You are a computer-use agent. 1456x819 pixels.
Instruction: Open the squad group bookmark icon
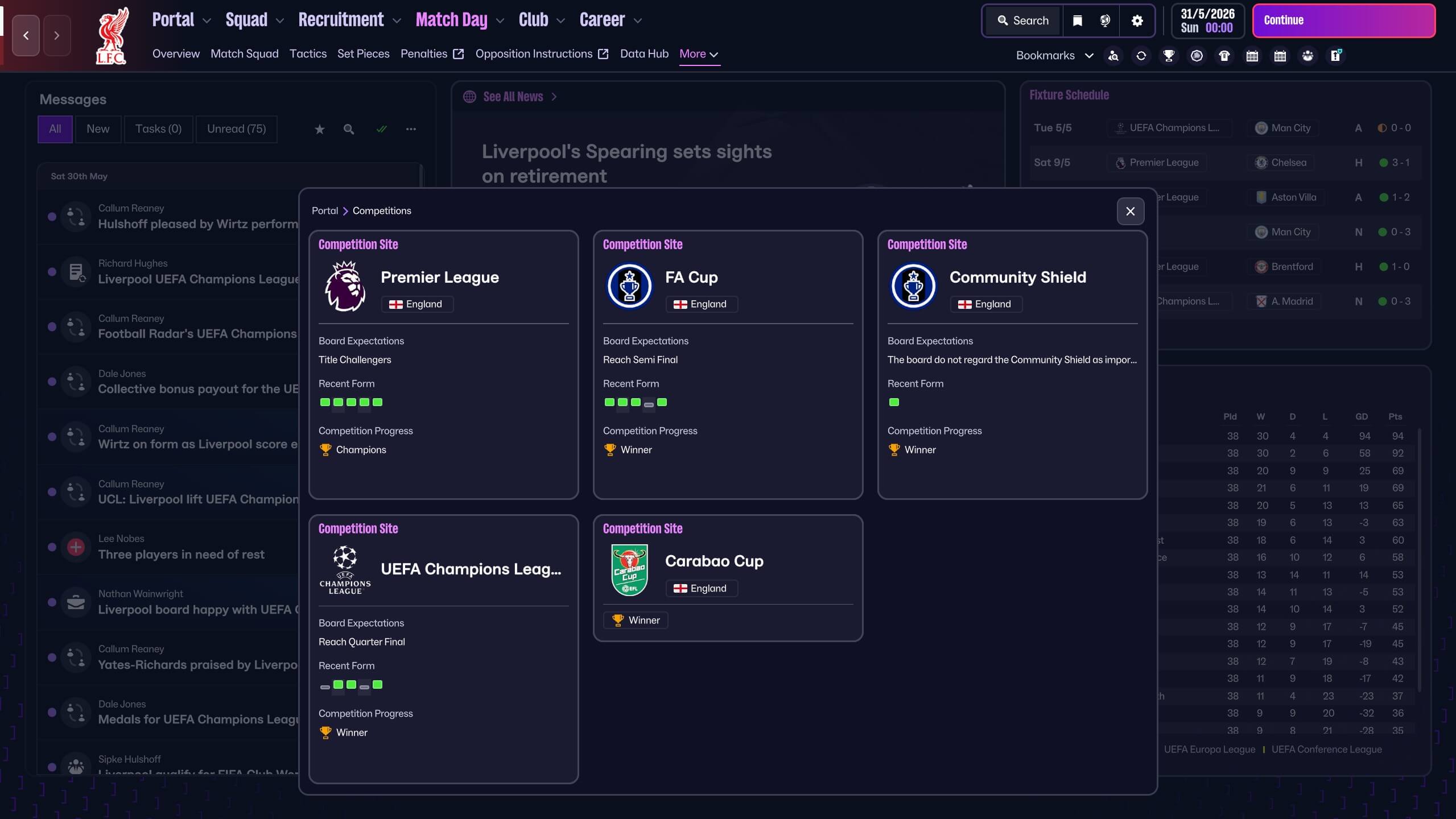point(1307,56)
